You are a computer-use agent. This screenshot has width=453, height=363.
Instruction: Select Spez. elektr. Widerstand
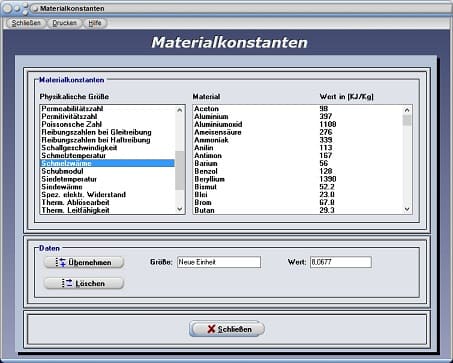click(x=107, y=195)
